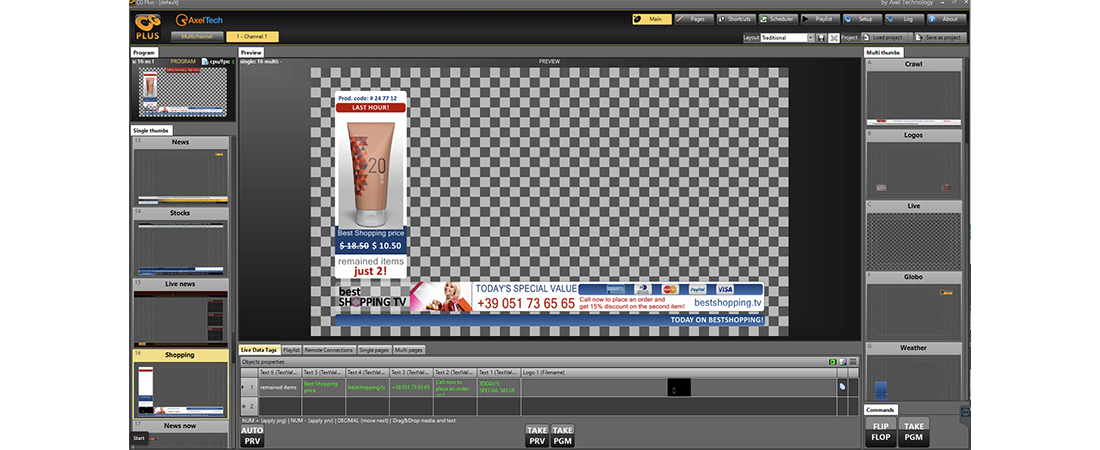Select the Globo multi thumbnail
Screen dimensions: 1100x450
[913, 305]
